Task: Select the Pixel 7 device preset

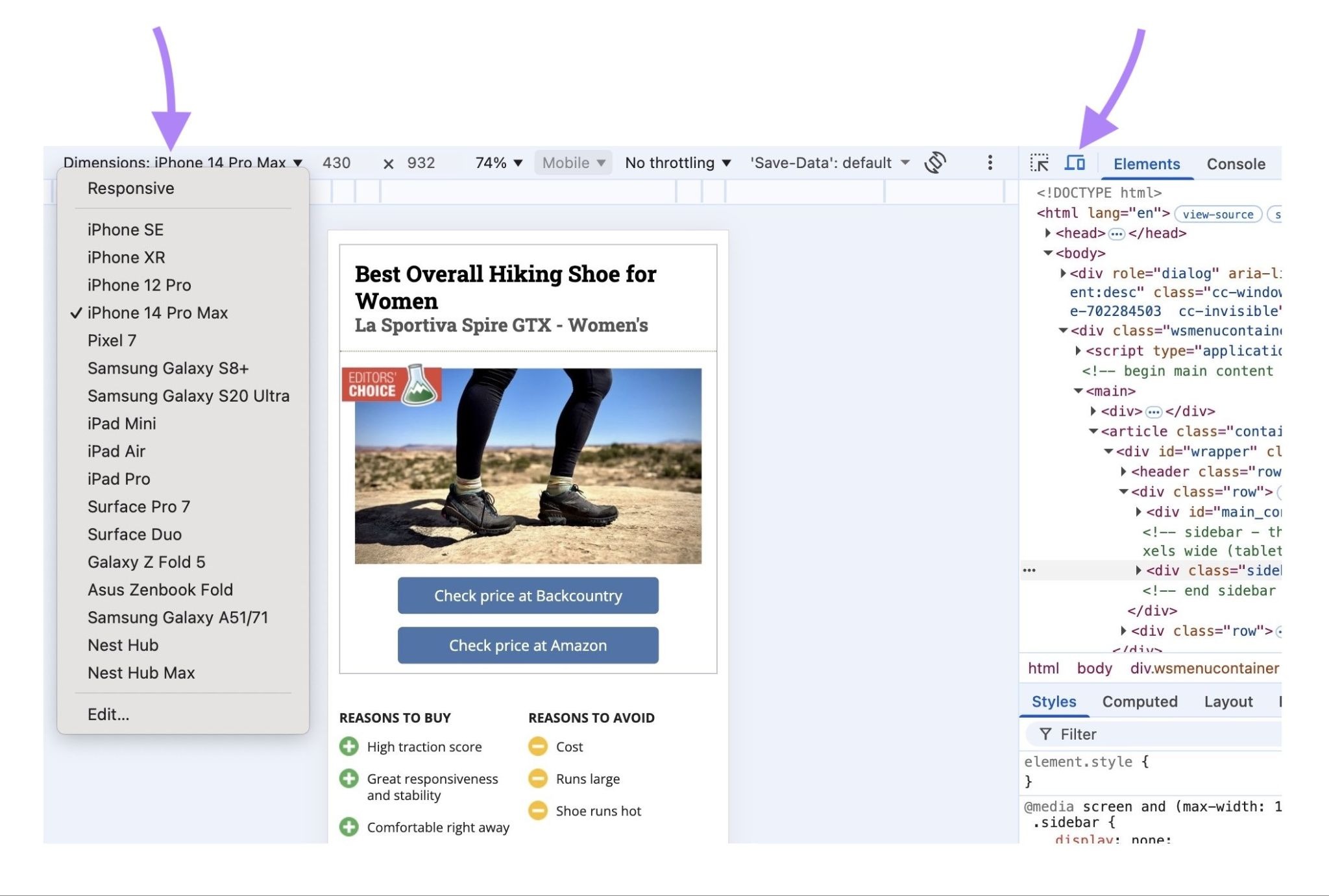Action: tap(111, 340)
